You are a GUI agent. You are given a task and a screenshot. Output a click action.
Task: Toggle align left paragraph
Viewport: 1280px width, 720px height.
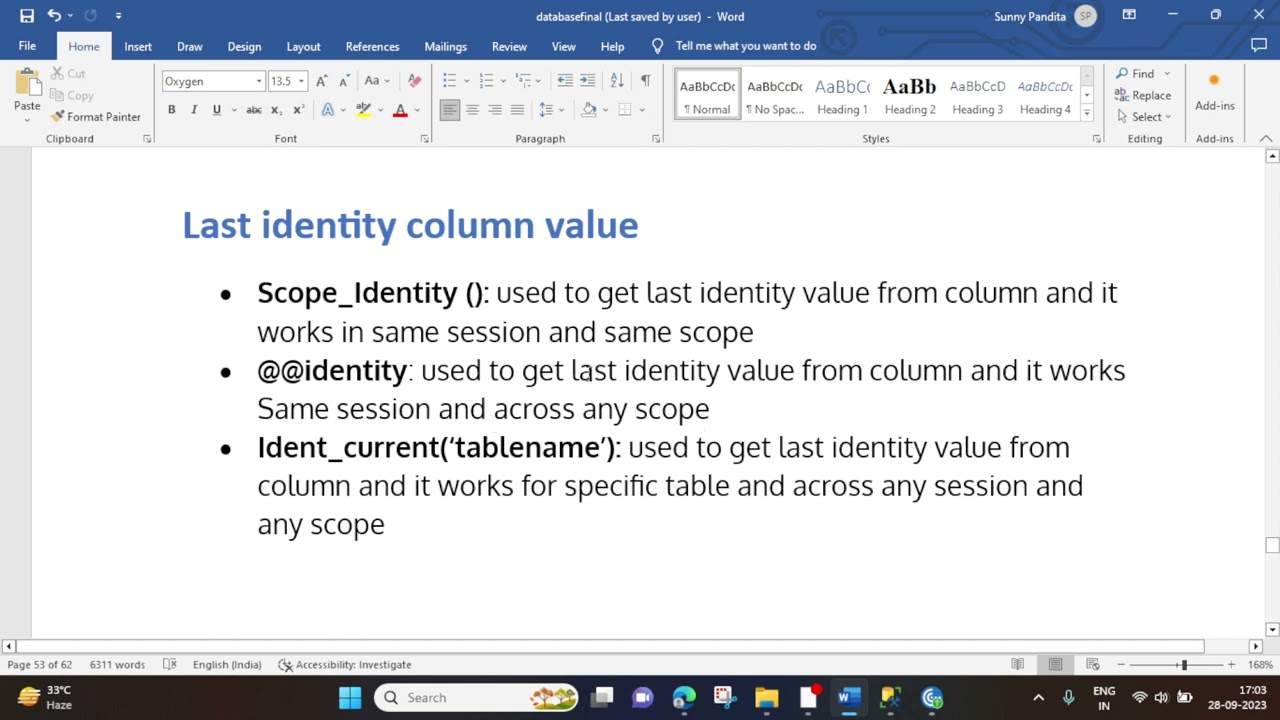[450, 110]
